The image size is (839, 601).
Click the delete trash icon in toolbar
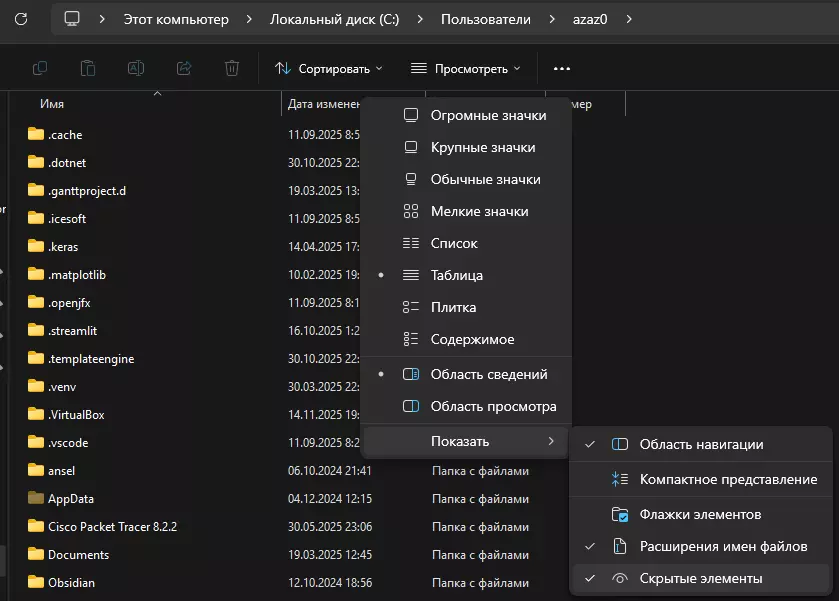(x=232, y=68)
